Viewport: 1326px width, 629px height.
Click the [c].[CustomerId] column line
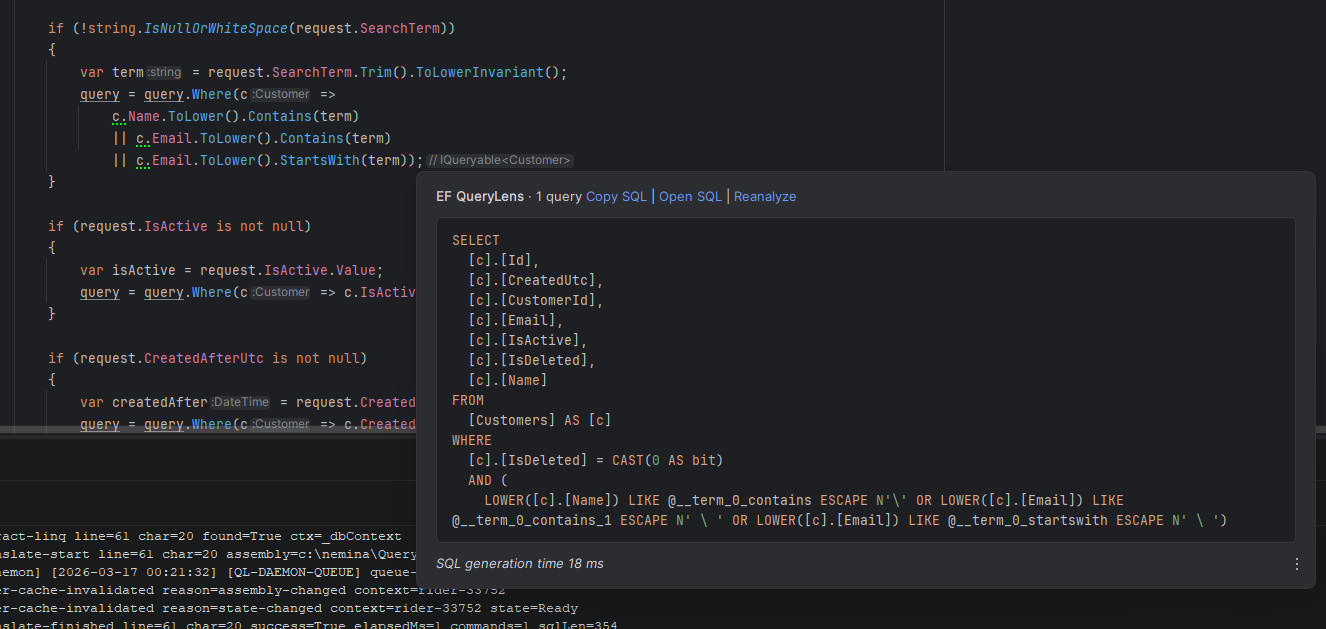pyautogui.click(x=536, y=301)
